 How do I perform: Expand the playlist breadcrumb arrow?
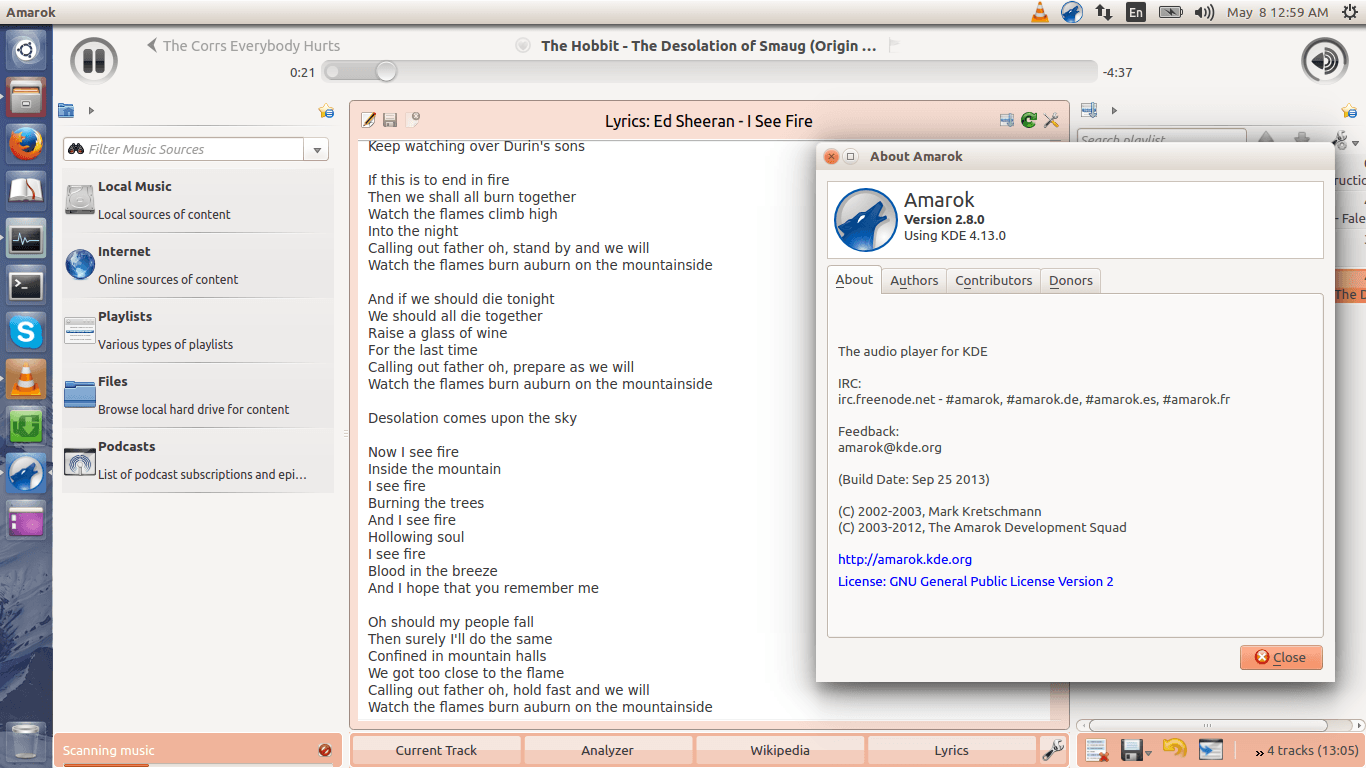(x=1114, y=110)
